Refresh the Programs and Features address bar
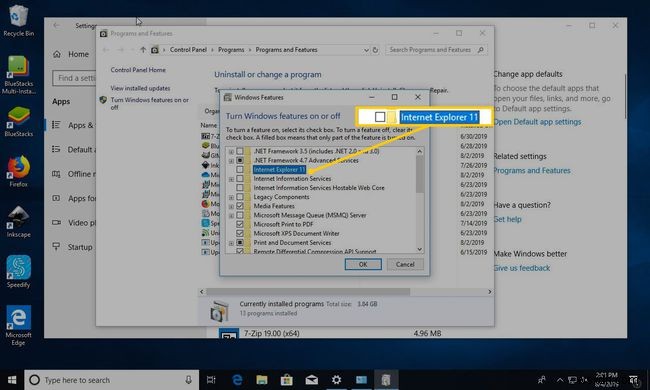The height and width of the screenshot is (390, 650). coord(376,50)
